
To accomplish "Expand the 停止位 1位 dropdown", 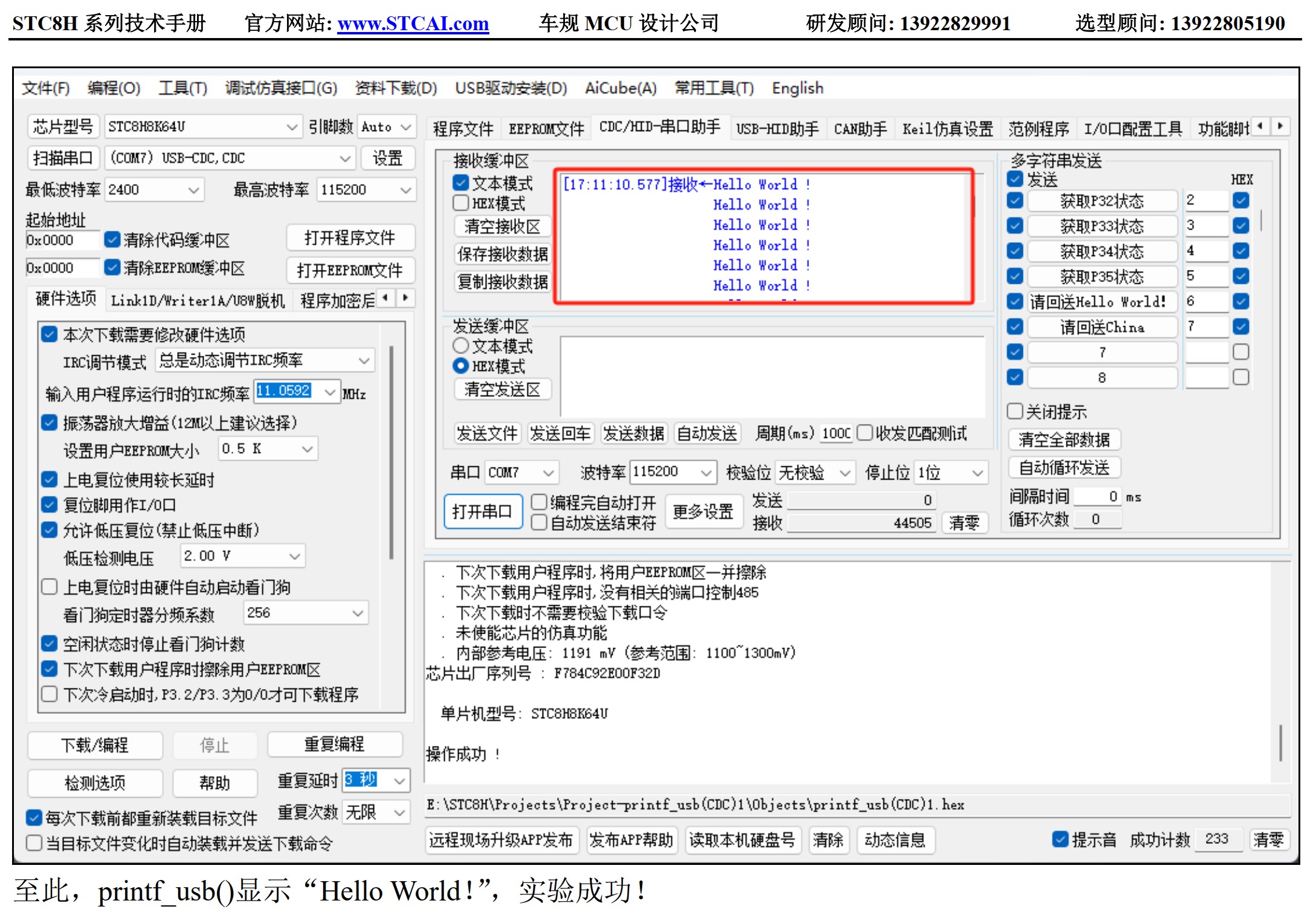I will [x=977, y=472].
